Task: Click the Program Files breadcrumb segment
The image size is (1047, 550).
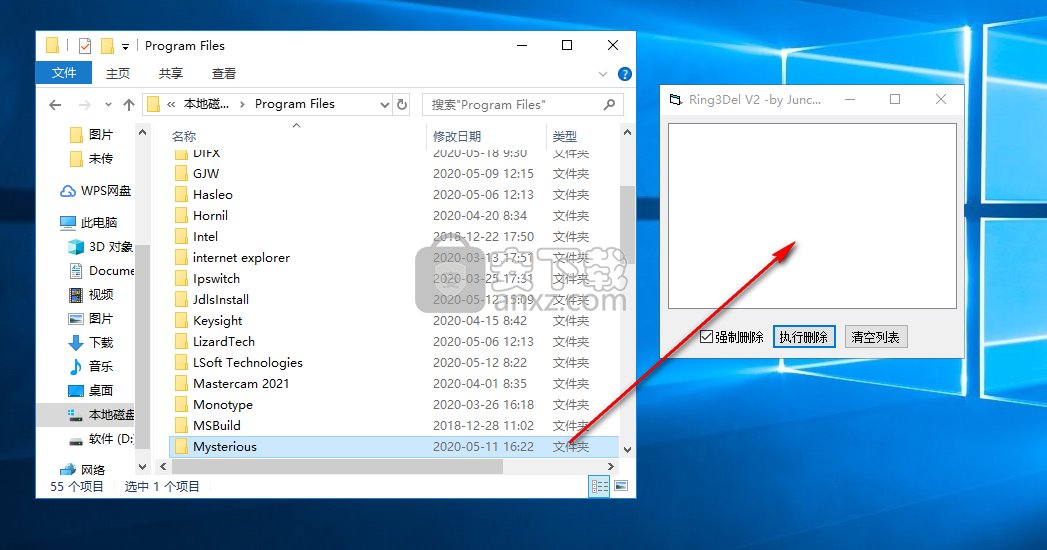Action: click(x=294, y=104)
